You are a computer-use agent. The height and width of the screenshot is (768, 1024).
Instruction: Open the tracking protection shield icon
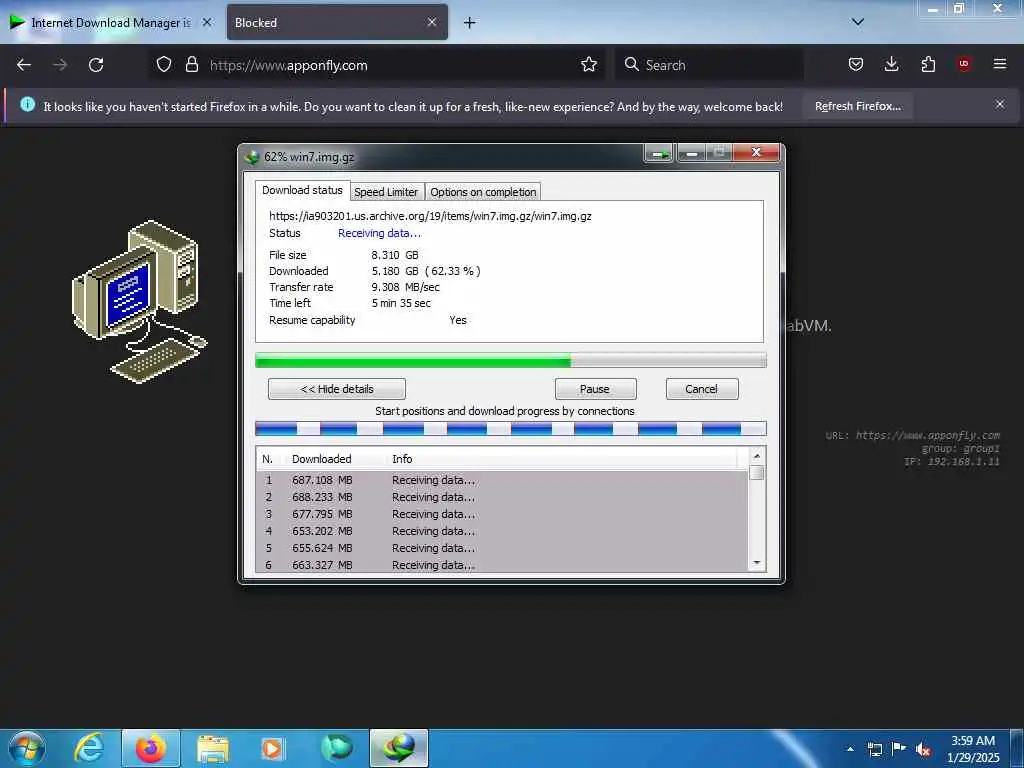coord(164,65)
